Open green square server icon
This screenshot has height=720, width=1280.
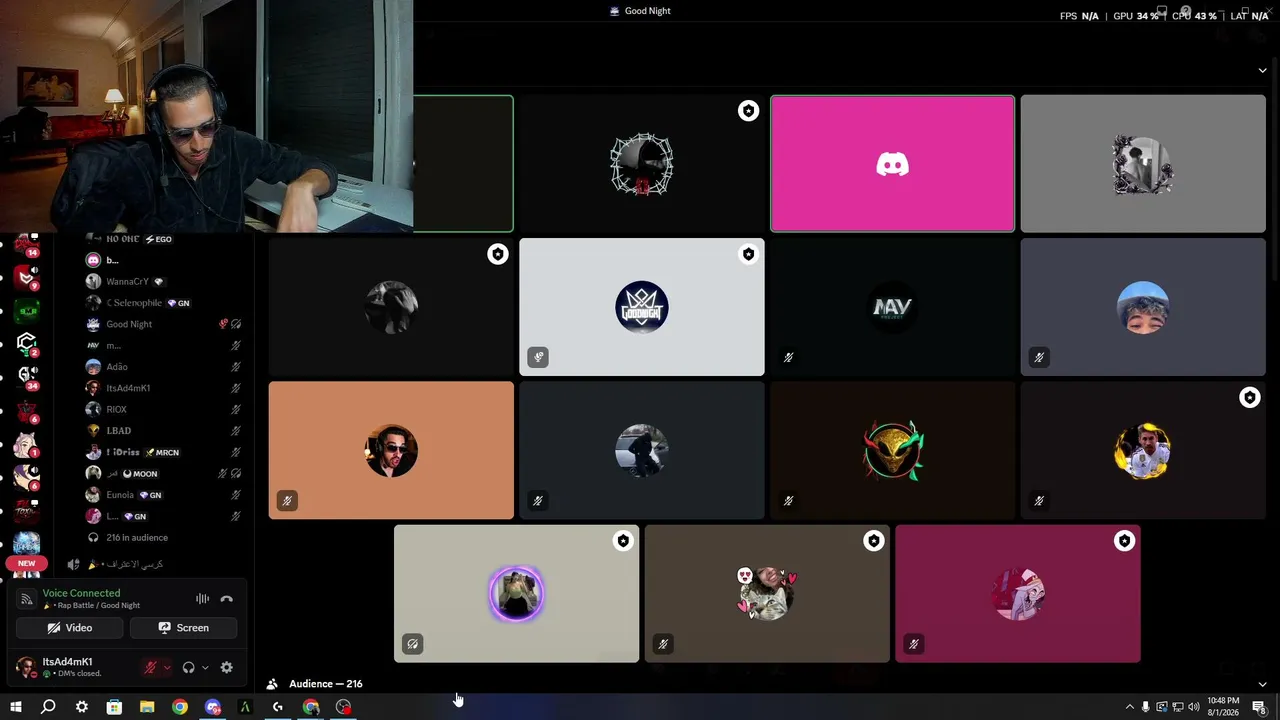click(27, 310)
